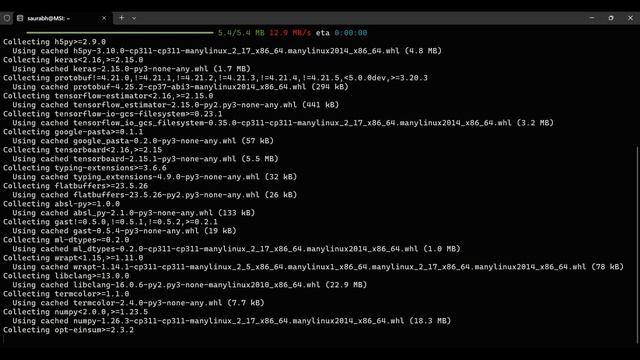Image resolution: width=640 pixels, height=360 pixels.
Task: Open the new tab profile dropdown
Action: tap(134, 18)
